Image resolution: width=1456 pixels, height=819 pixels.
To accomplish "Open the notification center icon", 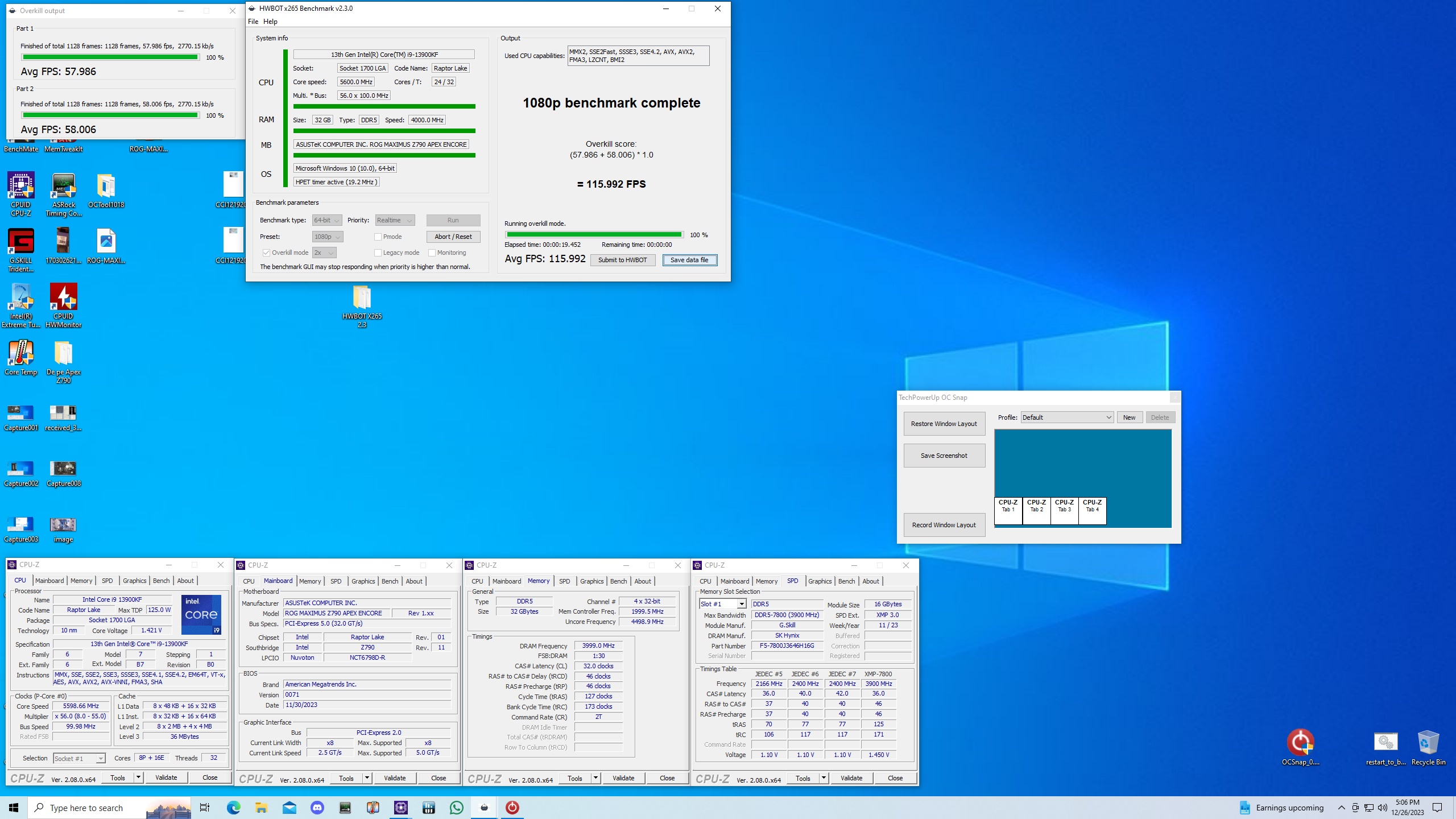I will coord(1437,808).
